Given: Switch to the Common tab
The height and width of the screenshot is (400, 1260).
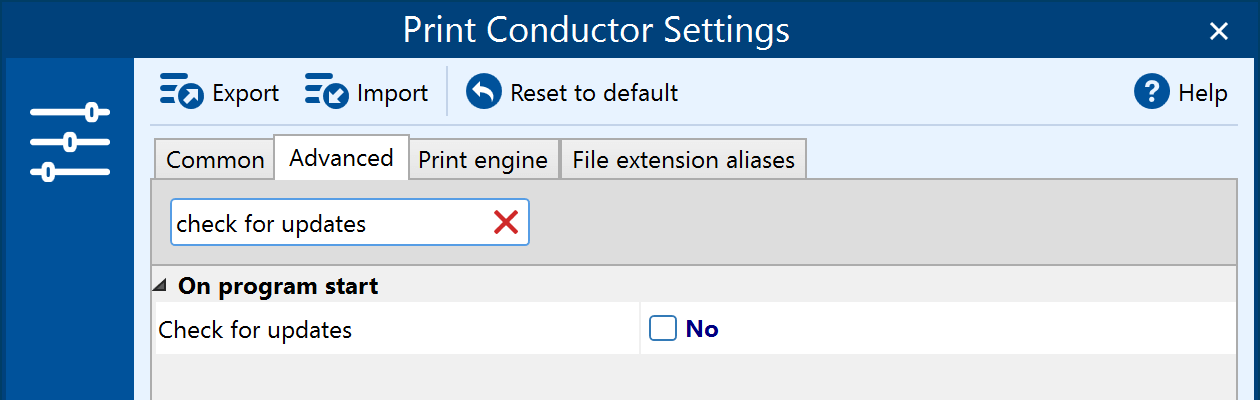Looking at the screenshot, I should tap(215, 160).
